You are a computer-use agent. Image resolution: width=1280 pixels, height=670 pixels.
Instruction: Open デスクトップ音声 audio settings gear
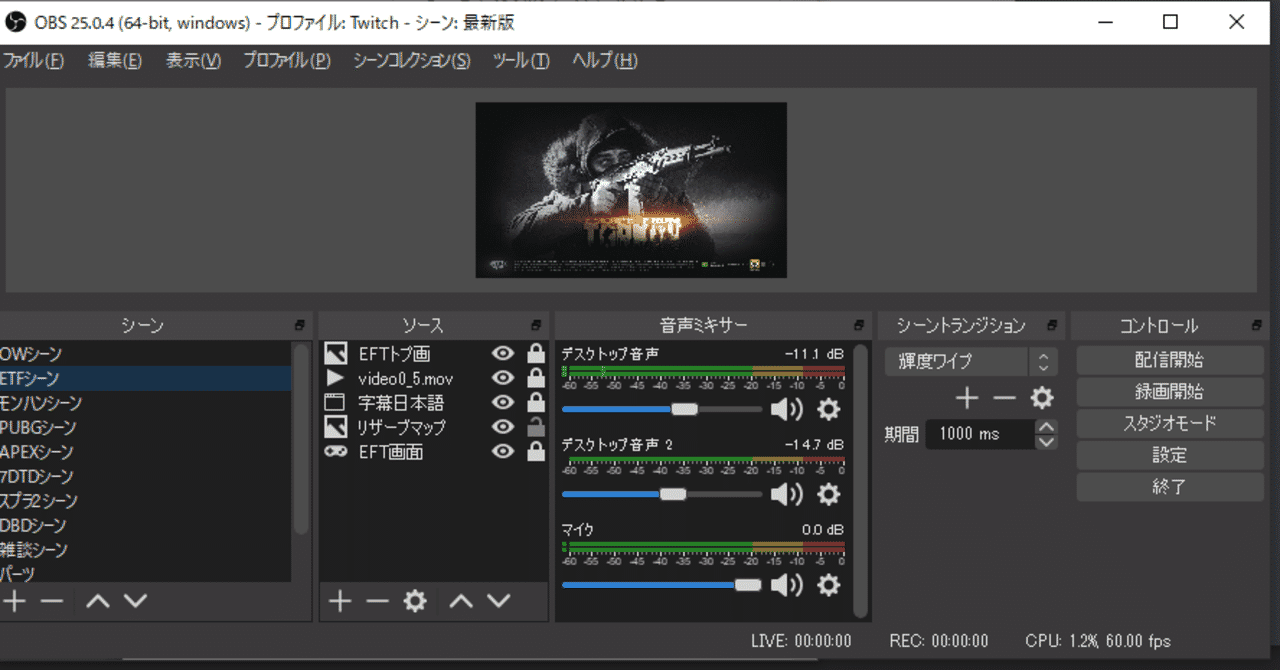click(829, 409)
